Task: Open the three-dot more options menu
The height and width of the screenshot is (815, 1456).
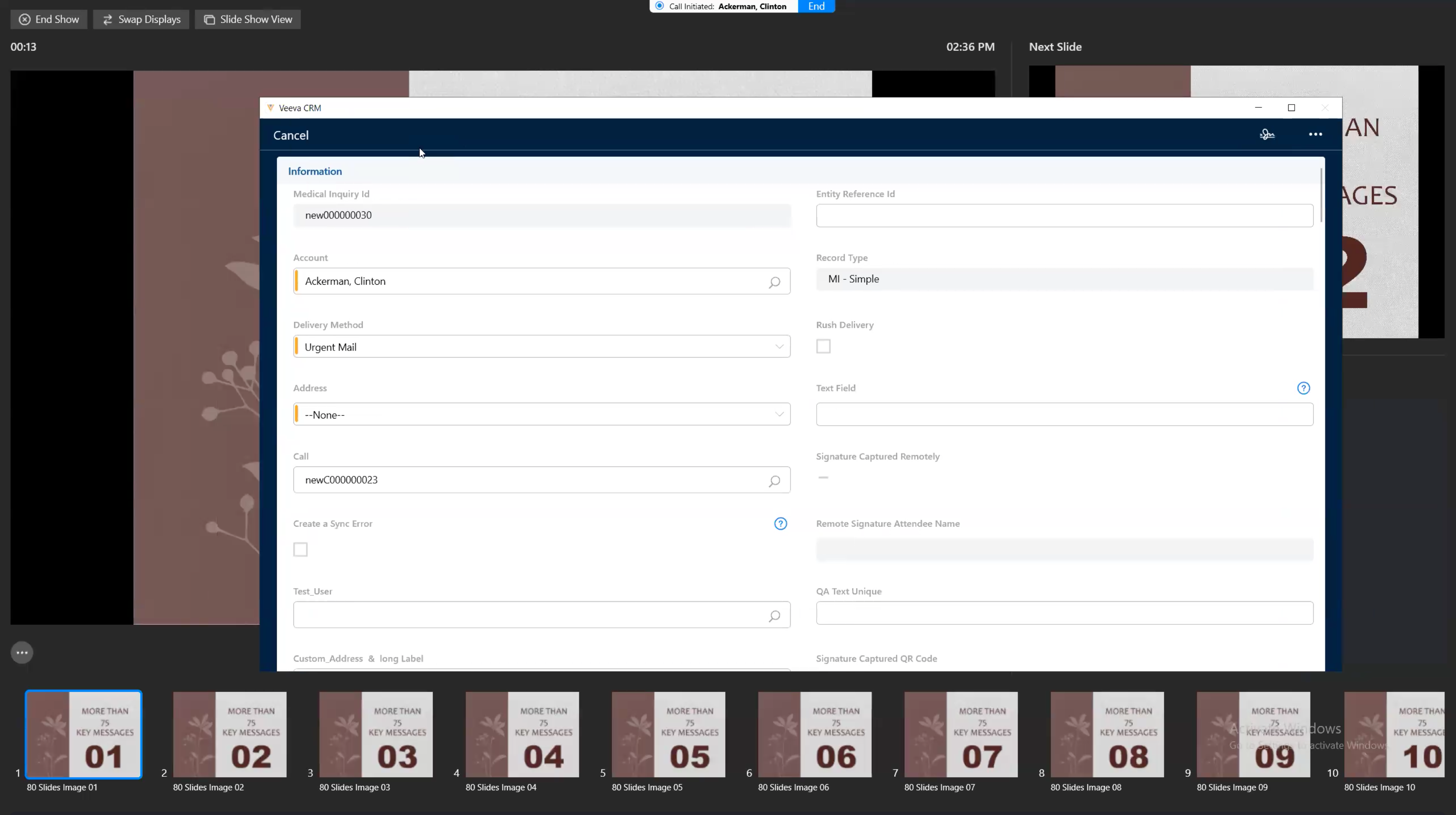Action: coord(1315,135)
